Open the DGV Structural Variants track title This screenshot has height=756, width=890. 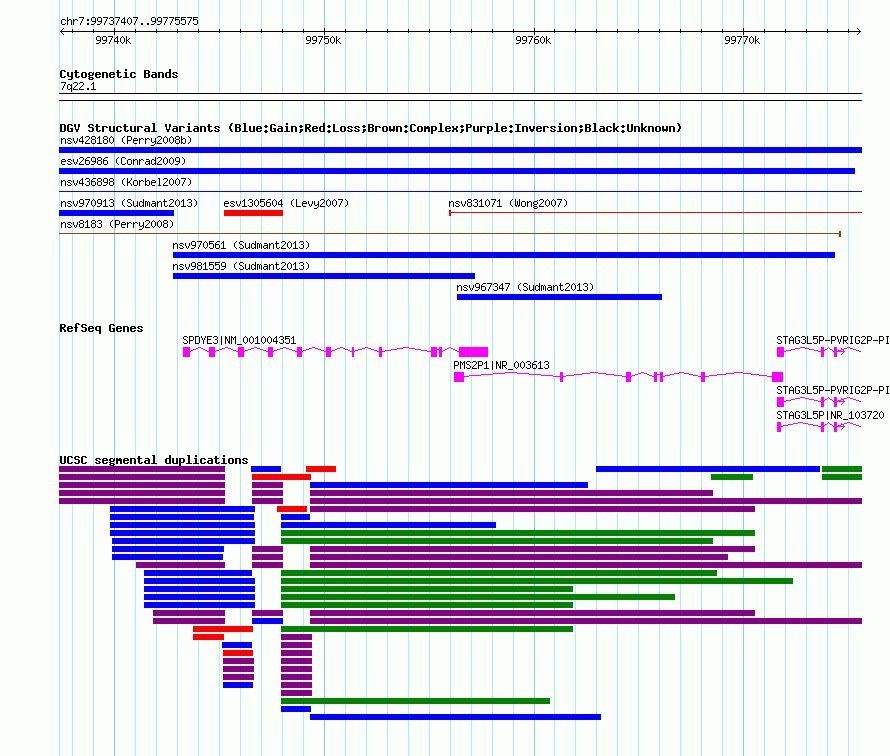370,128
